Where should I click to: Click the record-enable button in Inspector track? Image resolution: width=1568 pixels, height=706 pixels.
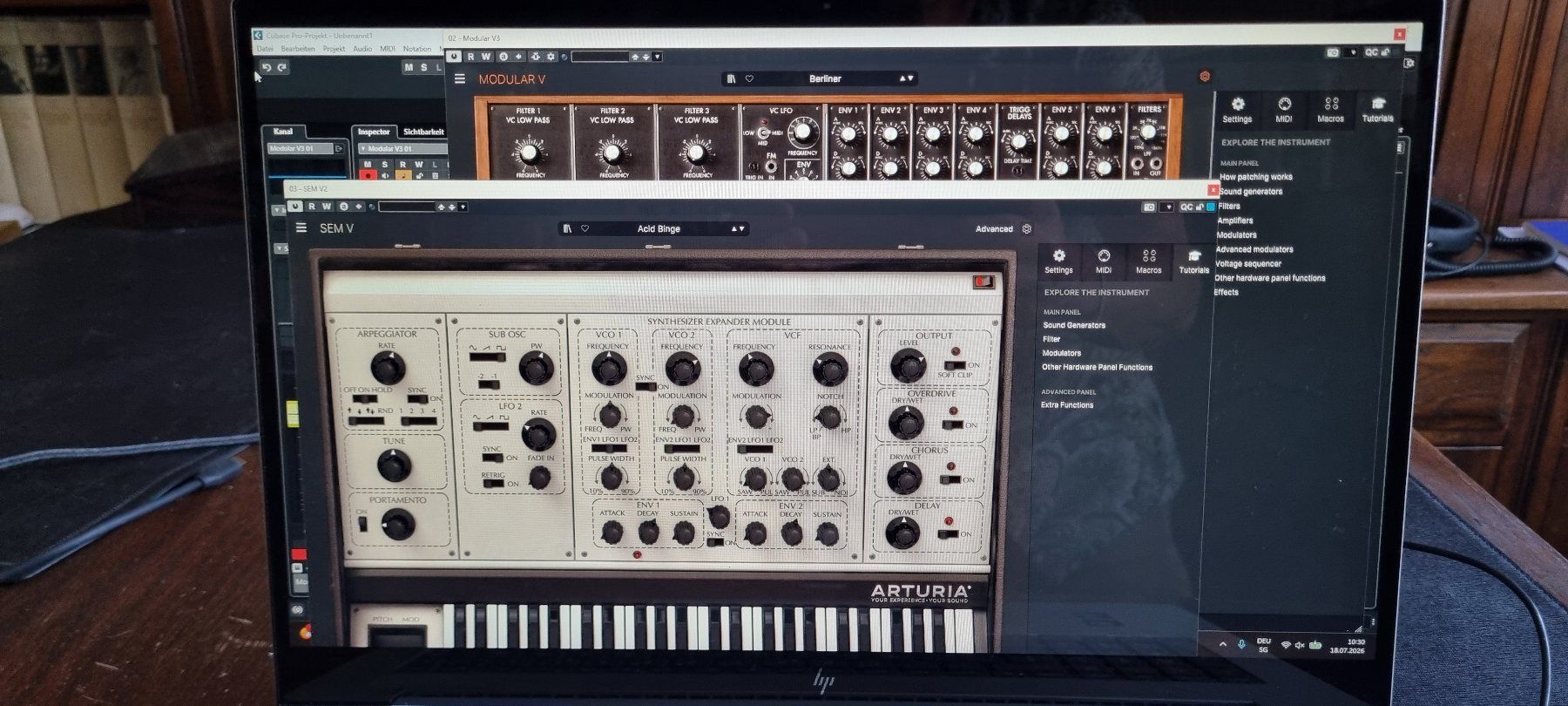pos(368,176)
